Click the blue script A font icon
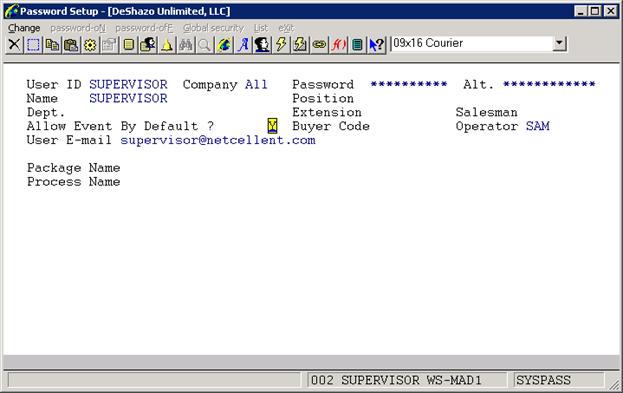Viewport: 623px width, 393px height. [243, 45]
